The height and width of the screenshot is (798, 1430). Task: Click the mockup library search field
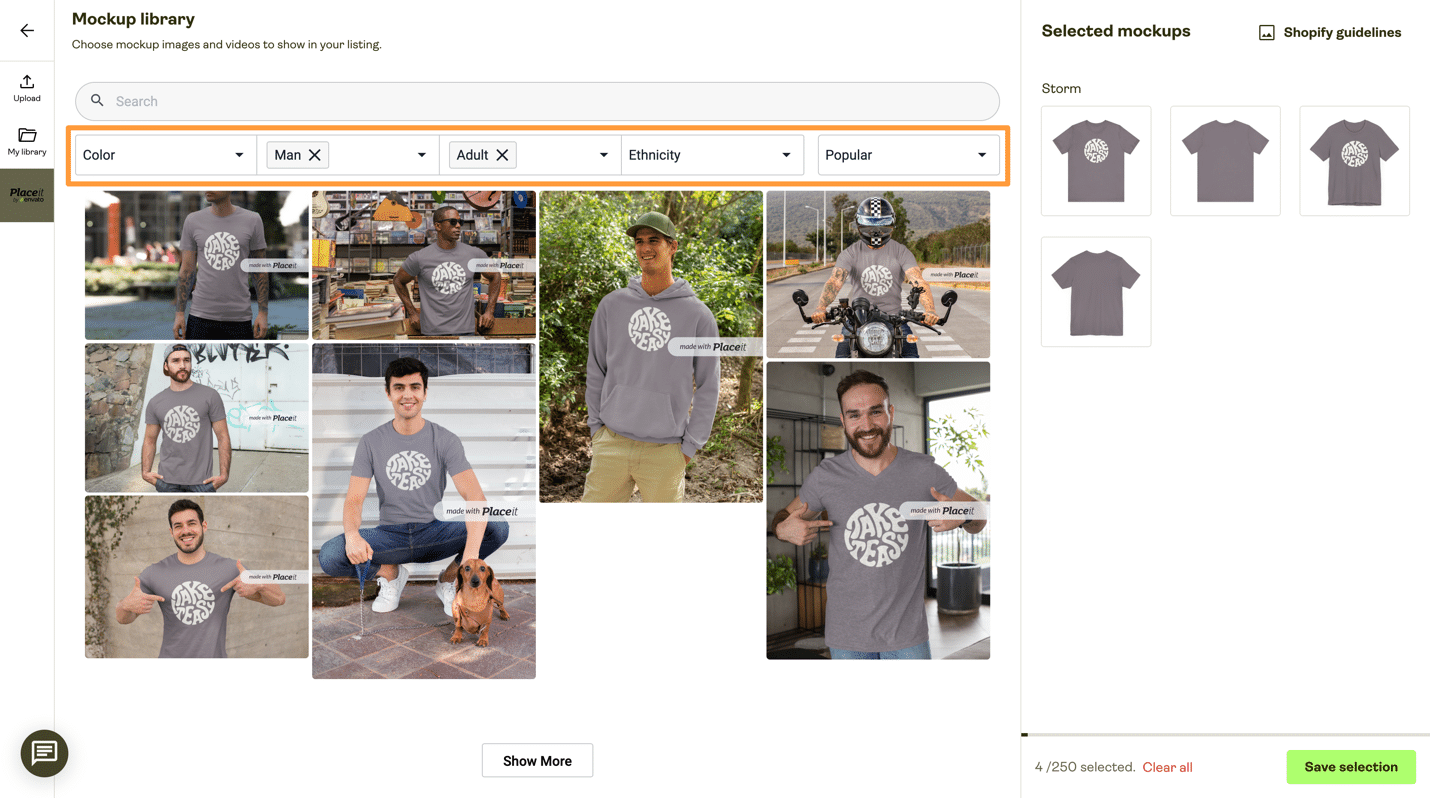tap(537, 101)
